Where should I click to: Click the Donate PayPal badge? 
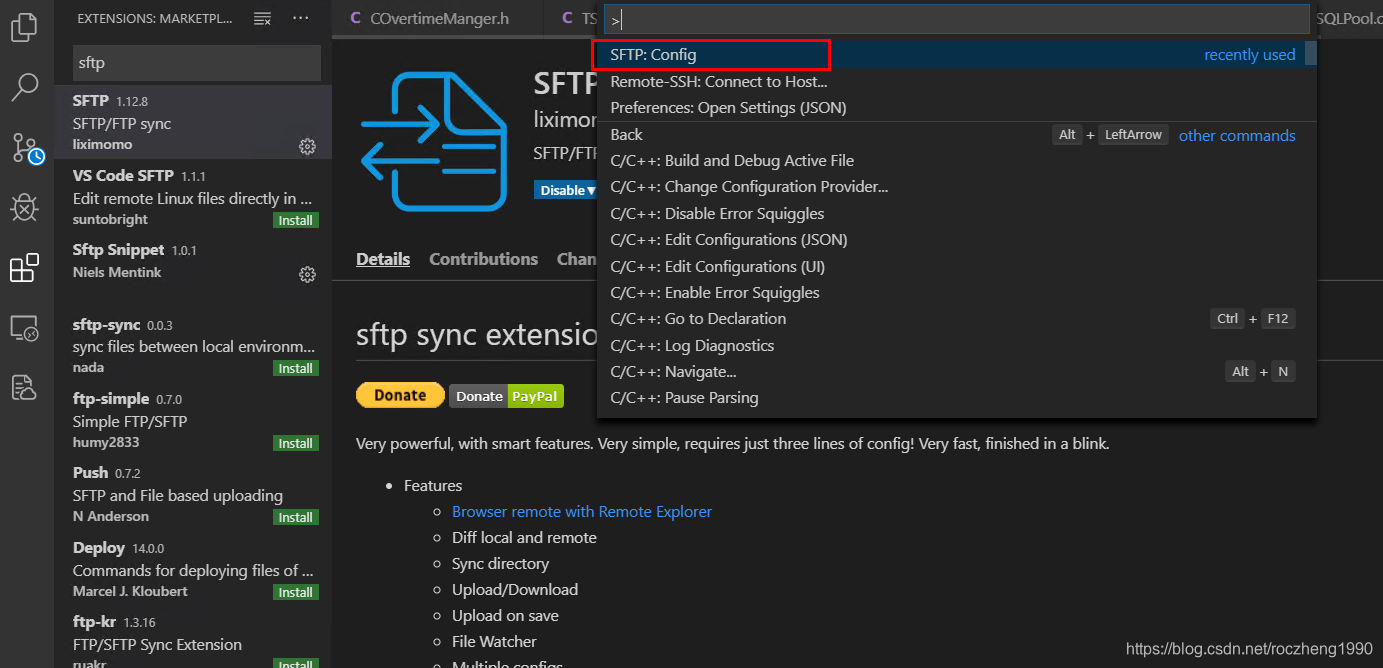(x=506, y=396)
